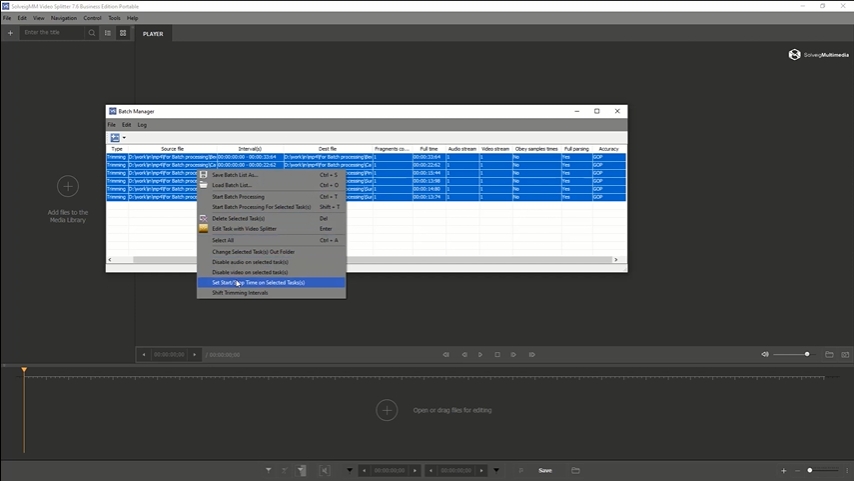The height and width of the screenshot is (481, 854).
Task: Open the File menu in main window
Action: coord(7,18)
